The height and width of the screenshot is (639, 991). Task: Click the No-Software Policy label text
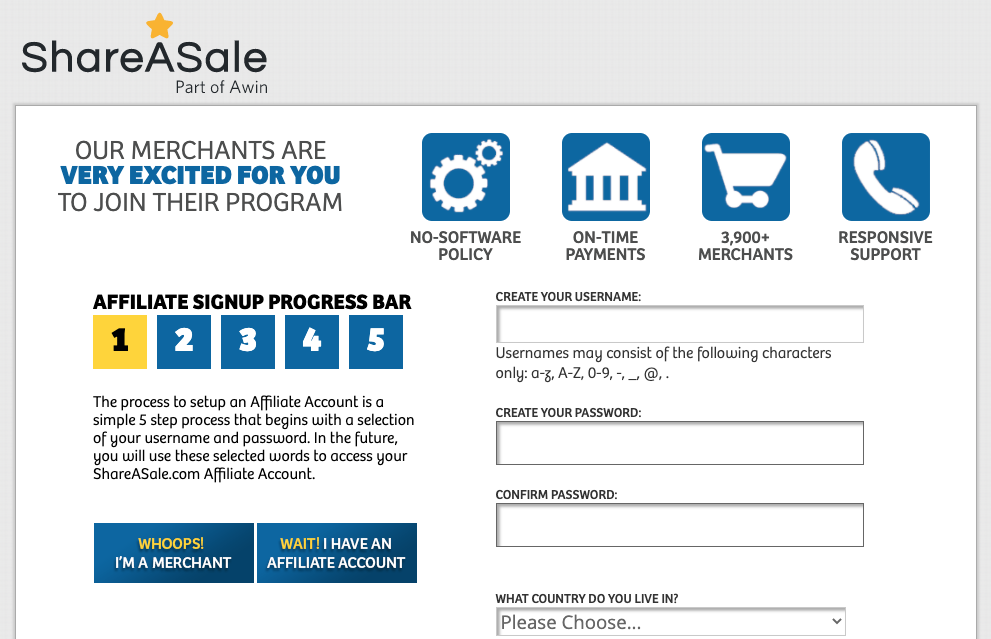(x=465, y=246)
